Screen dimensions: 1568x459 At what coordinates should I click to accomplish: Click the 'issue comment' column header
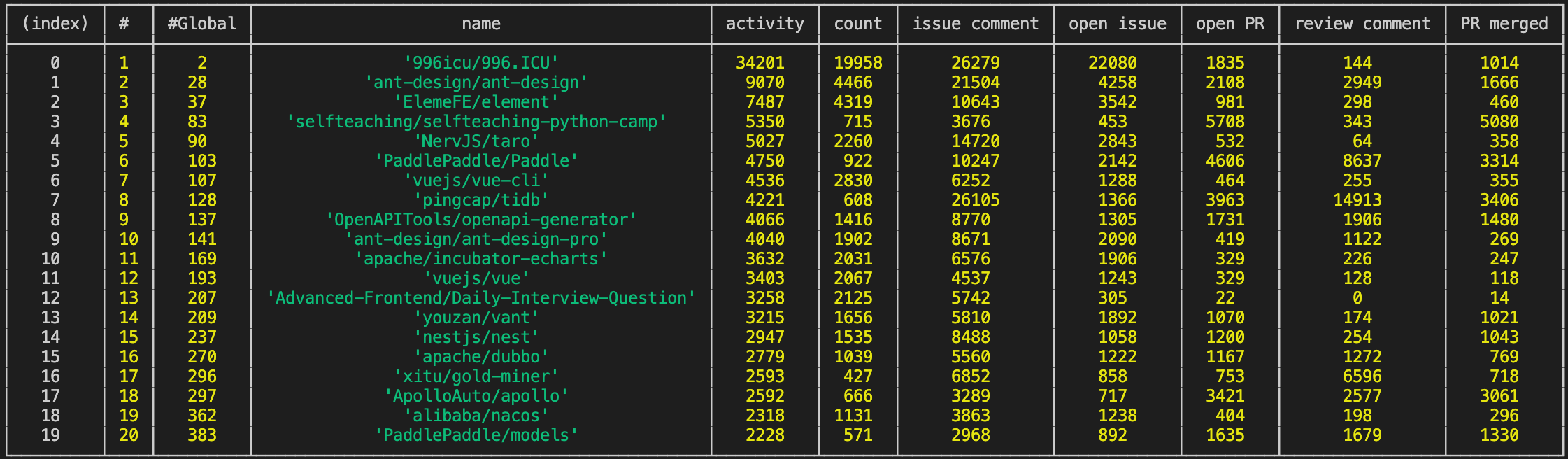(x=975, y=24)
